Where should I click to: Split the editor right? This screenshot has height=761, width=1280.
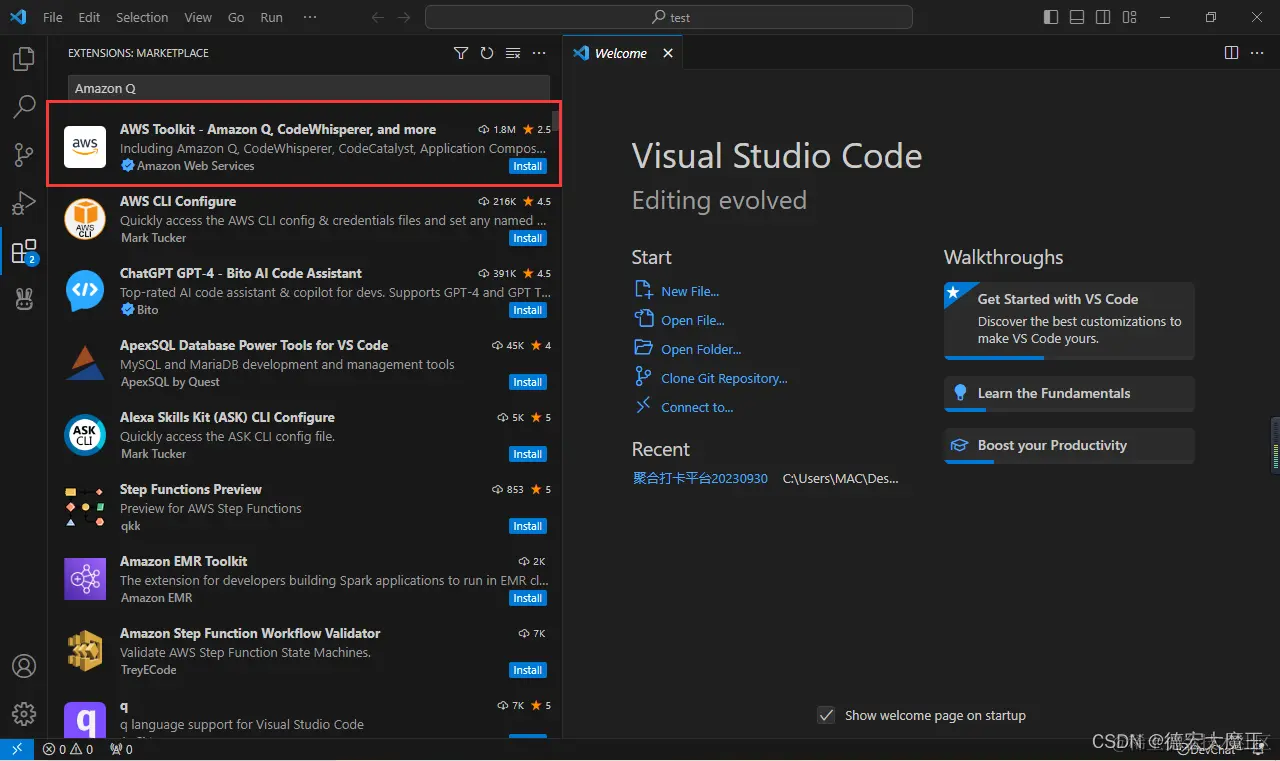(x=1231, y=53)
